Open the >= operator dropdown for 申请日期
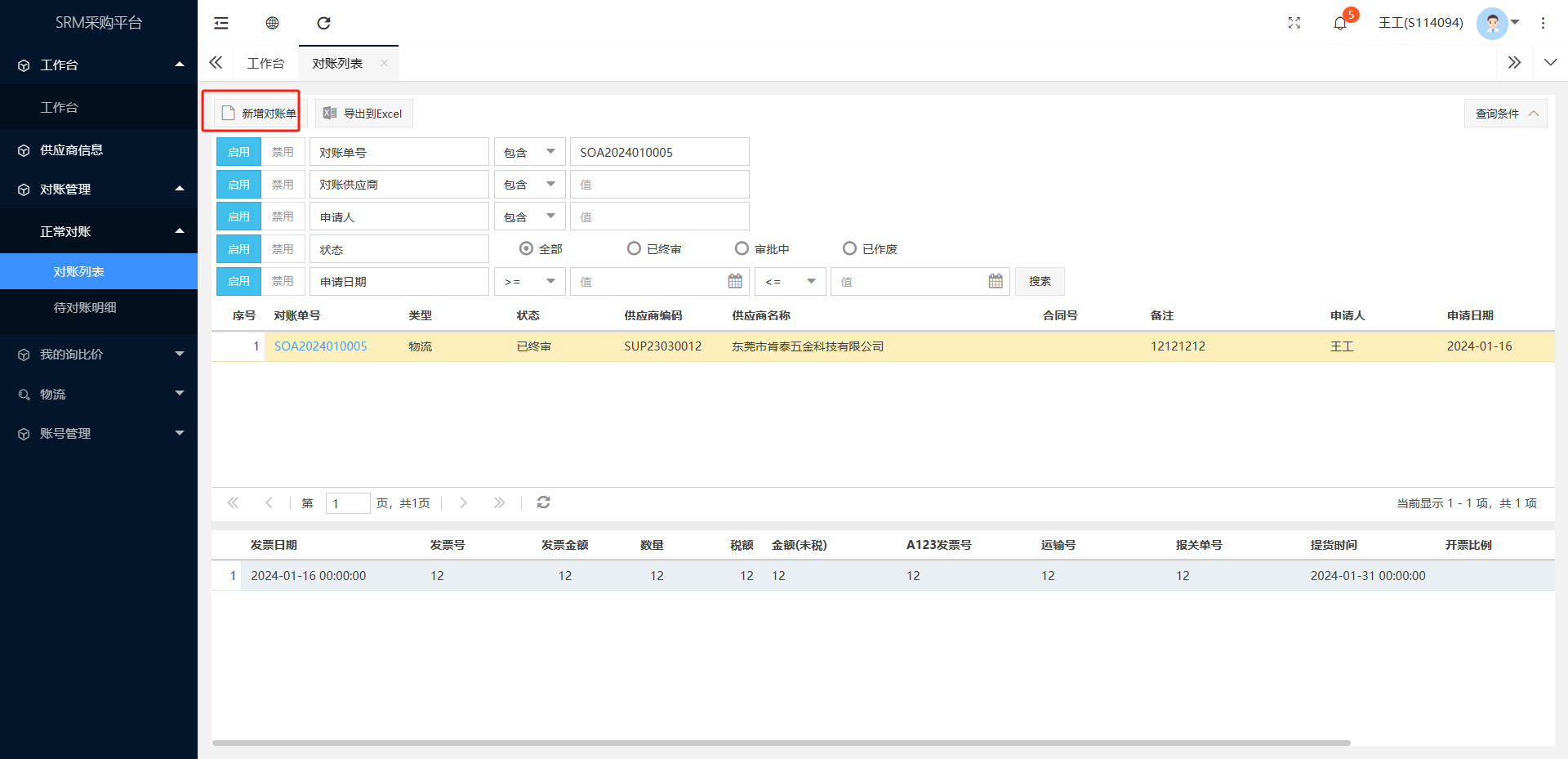The image size is (1568, 759). pos(529,281)
